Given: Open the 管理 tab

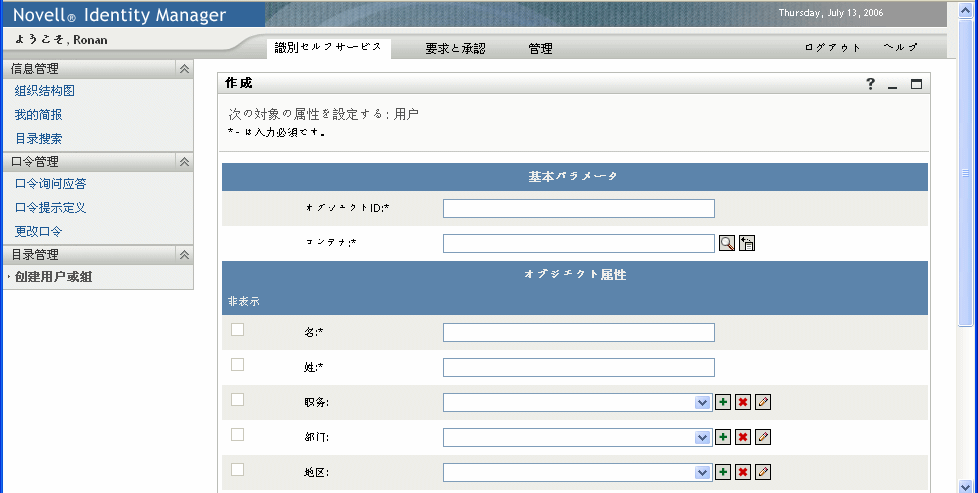Looking at the screenshot, I should pyautogui.click(x=540, y=48).
